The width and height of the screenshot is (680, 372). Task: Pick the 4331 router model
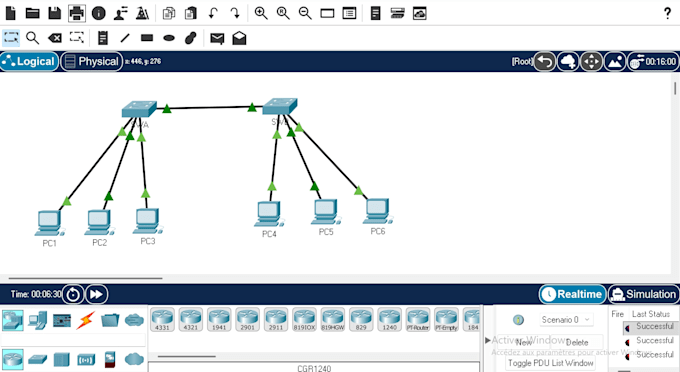[x=162, y=320]
